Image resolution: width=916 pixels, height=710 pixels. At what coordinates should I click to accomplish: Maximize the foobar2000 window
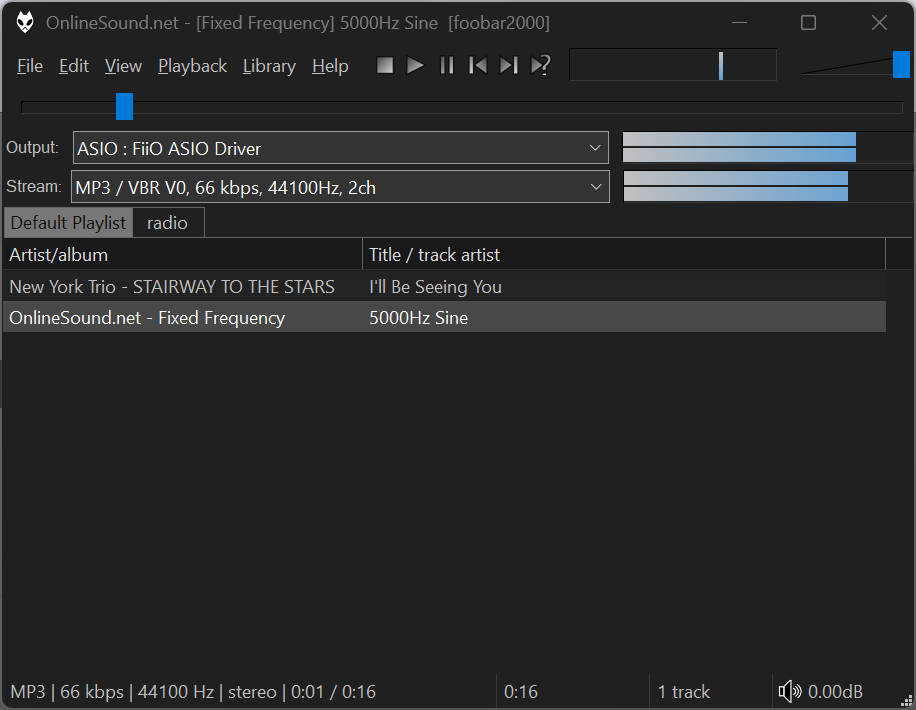pyautogui.click(x=808, y=23)
